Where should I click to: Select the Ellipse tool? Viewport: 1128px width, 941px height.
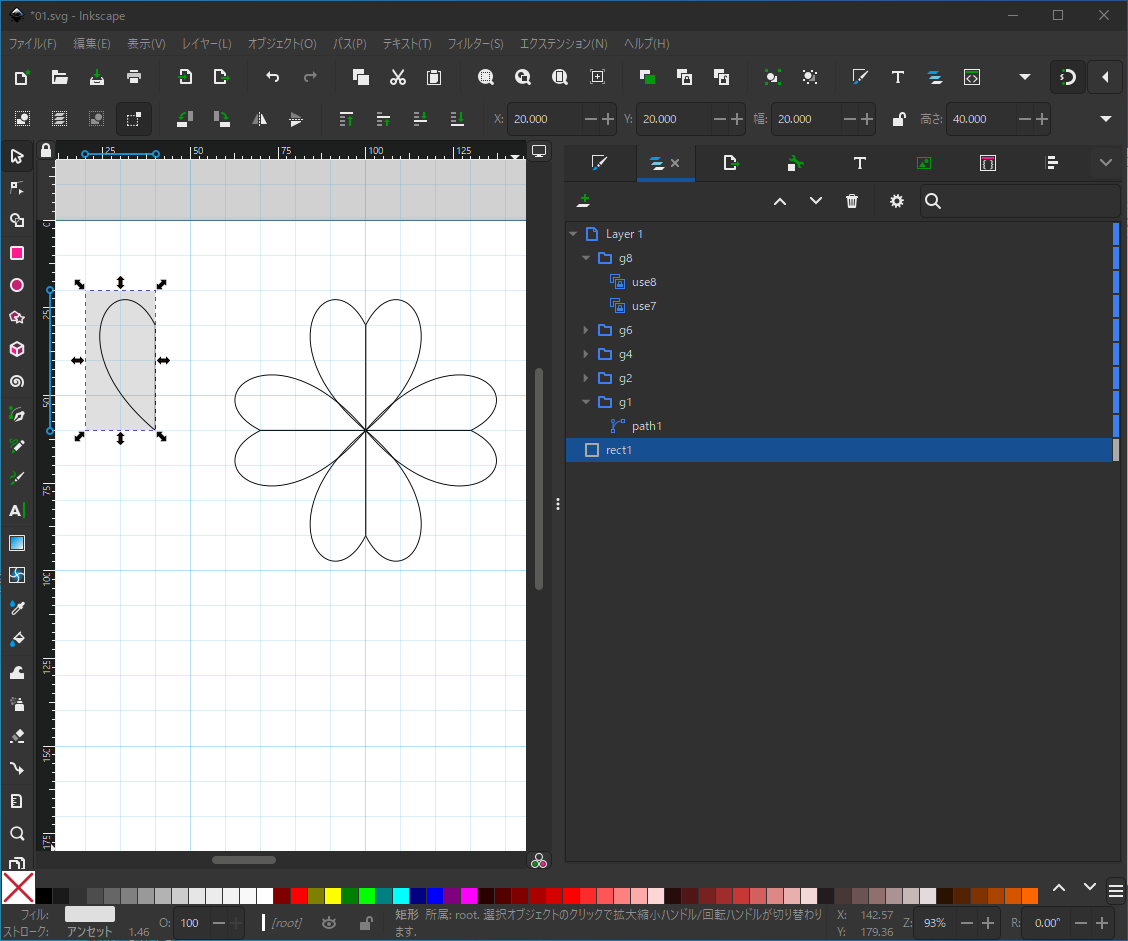click(x=17, y=286)
